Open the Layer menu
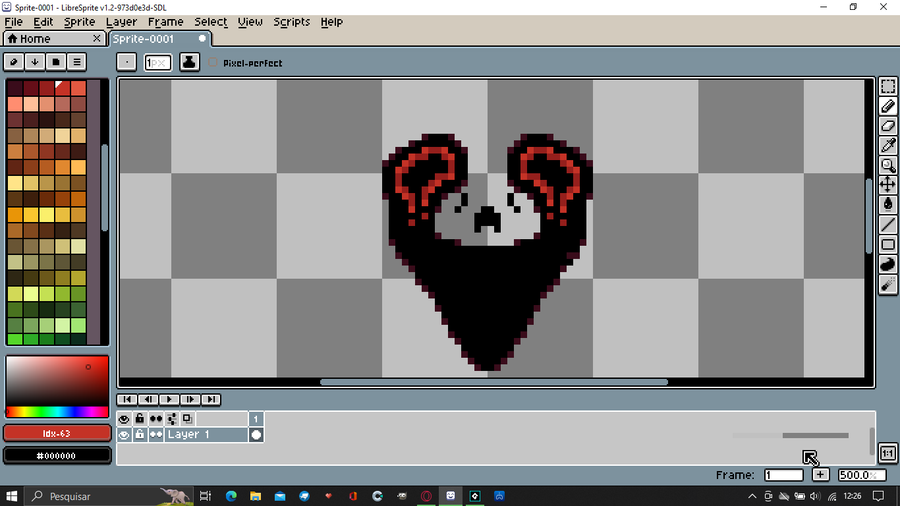This screenshot has width=900, height=506. pos(121,22)
